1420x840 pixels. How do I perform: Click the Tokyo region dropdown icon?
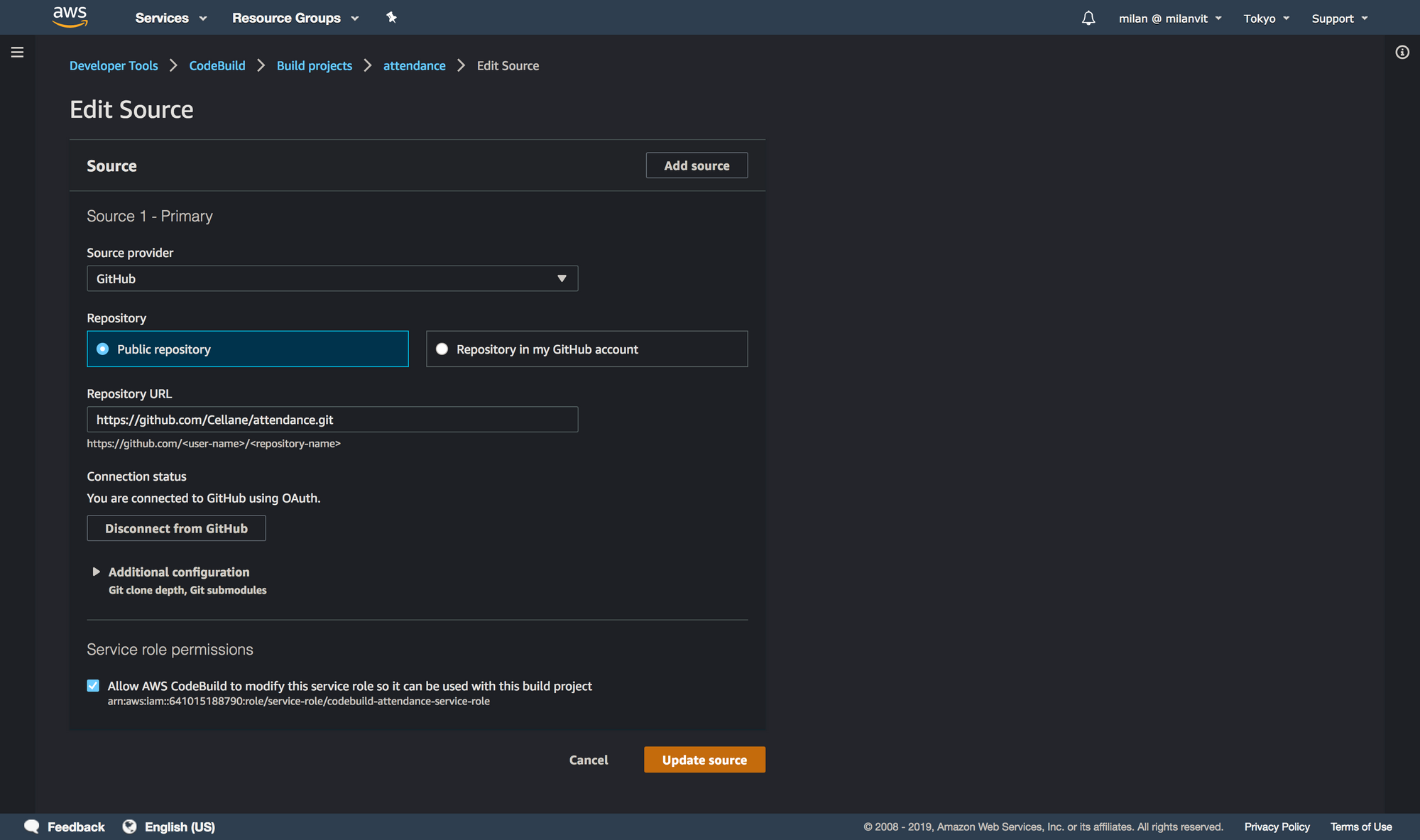[1290, 17]
